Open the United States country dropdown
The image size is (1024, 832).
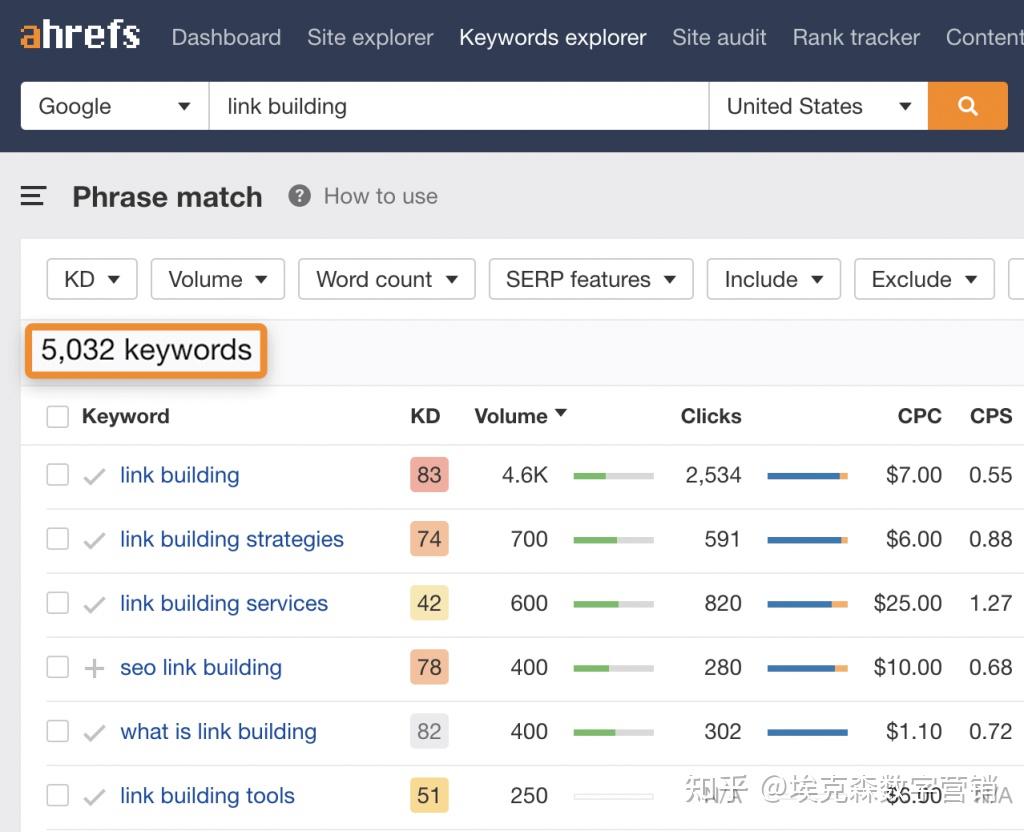click(x=818, y=106)
